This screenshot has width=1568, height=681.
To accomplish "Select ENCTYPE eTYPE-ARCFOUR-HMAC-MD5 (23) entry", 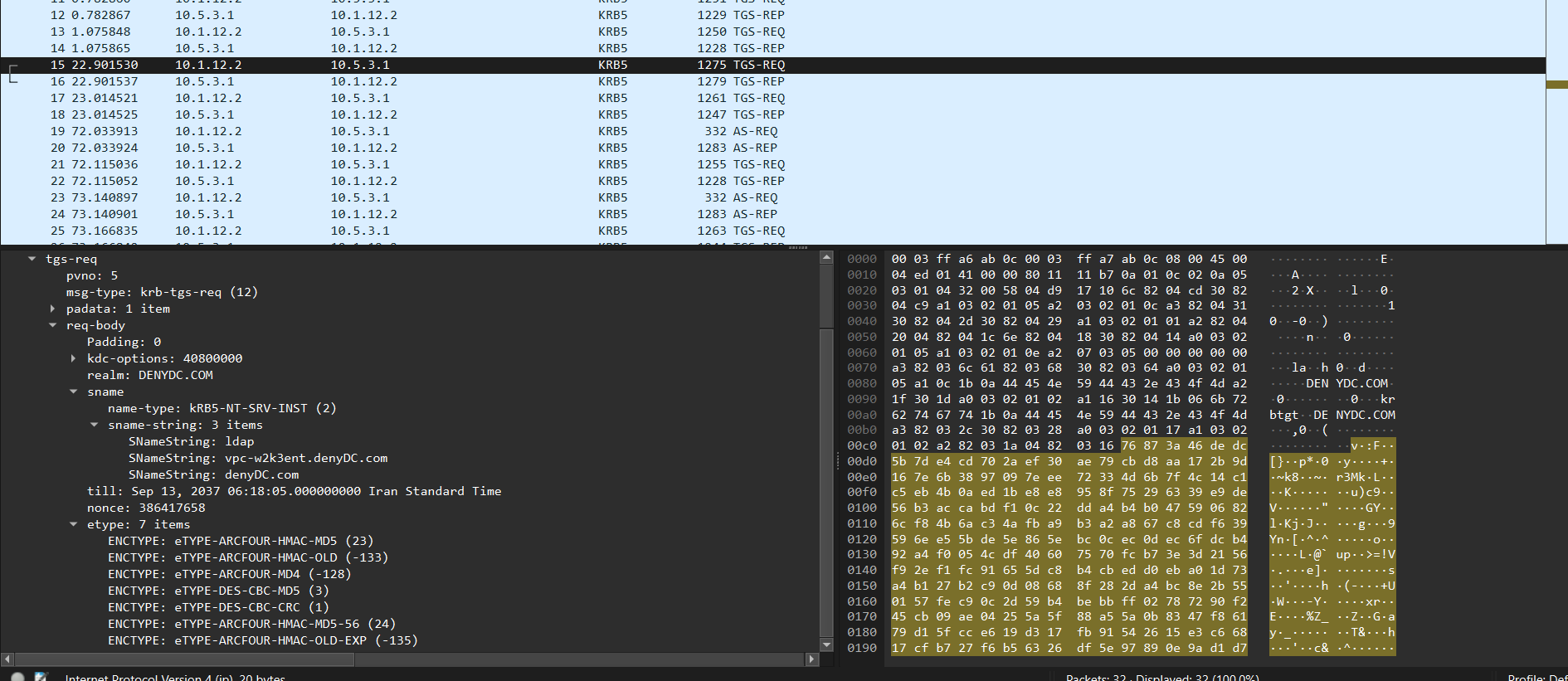I will [x=241, y=541].
